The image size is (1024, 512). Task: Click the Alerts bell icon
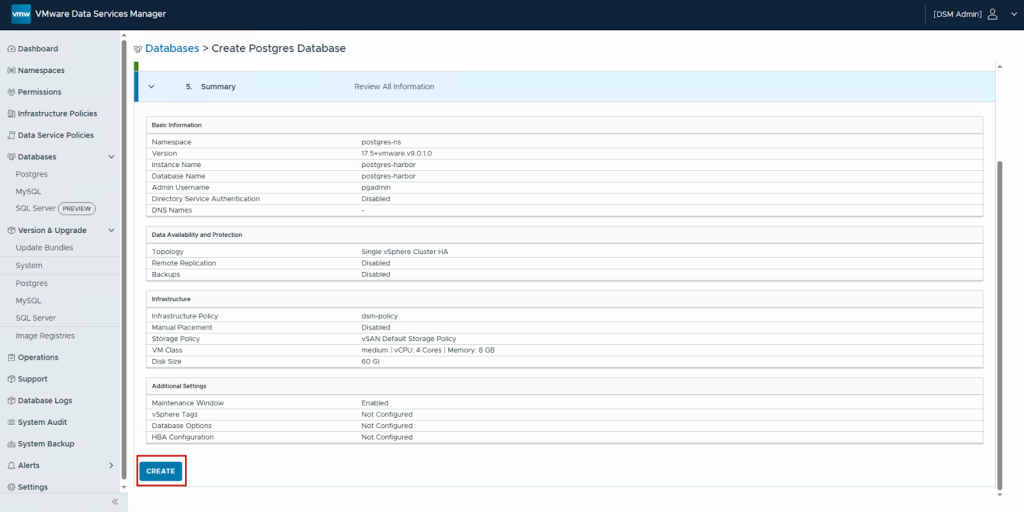pyautogui.click(x=11, y=466)
